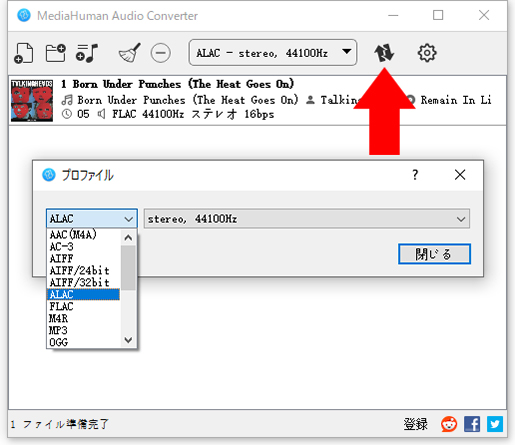This screenshot has height=445, width=515.
Task: Collapse the ALAC codec combo box
Action: (92, 219)
